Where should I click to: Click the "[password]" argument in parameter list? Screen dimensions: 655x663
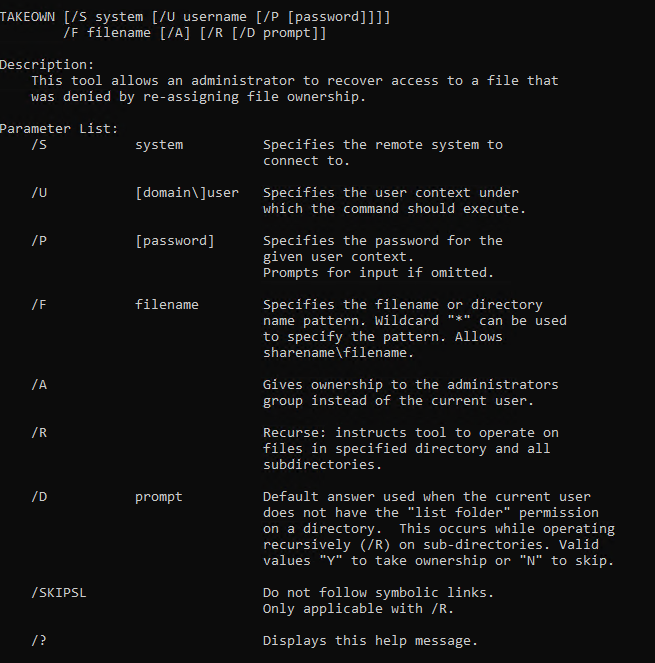tap(175, 241)
